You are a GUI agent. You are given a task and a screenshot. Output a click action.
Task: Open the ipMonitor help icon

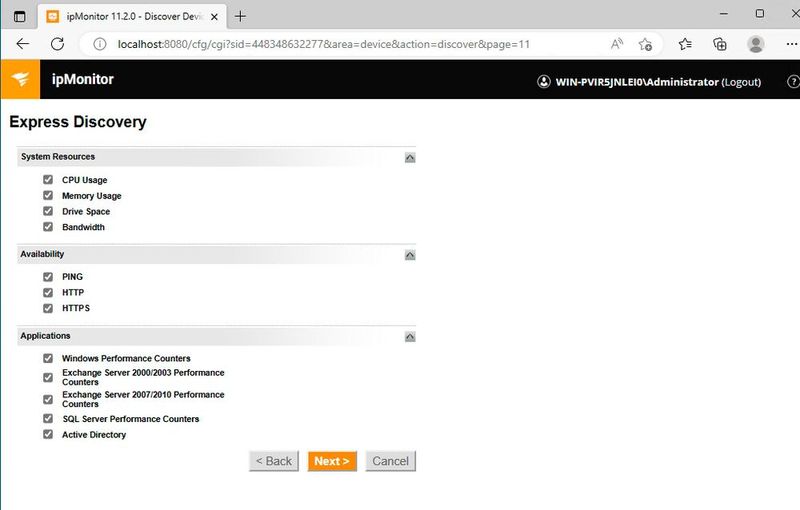pyautogui.click(x=793, y=82)
